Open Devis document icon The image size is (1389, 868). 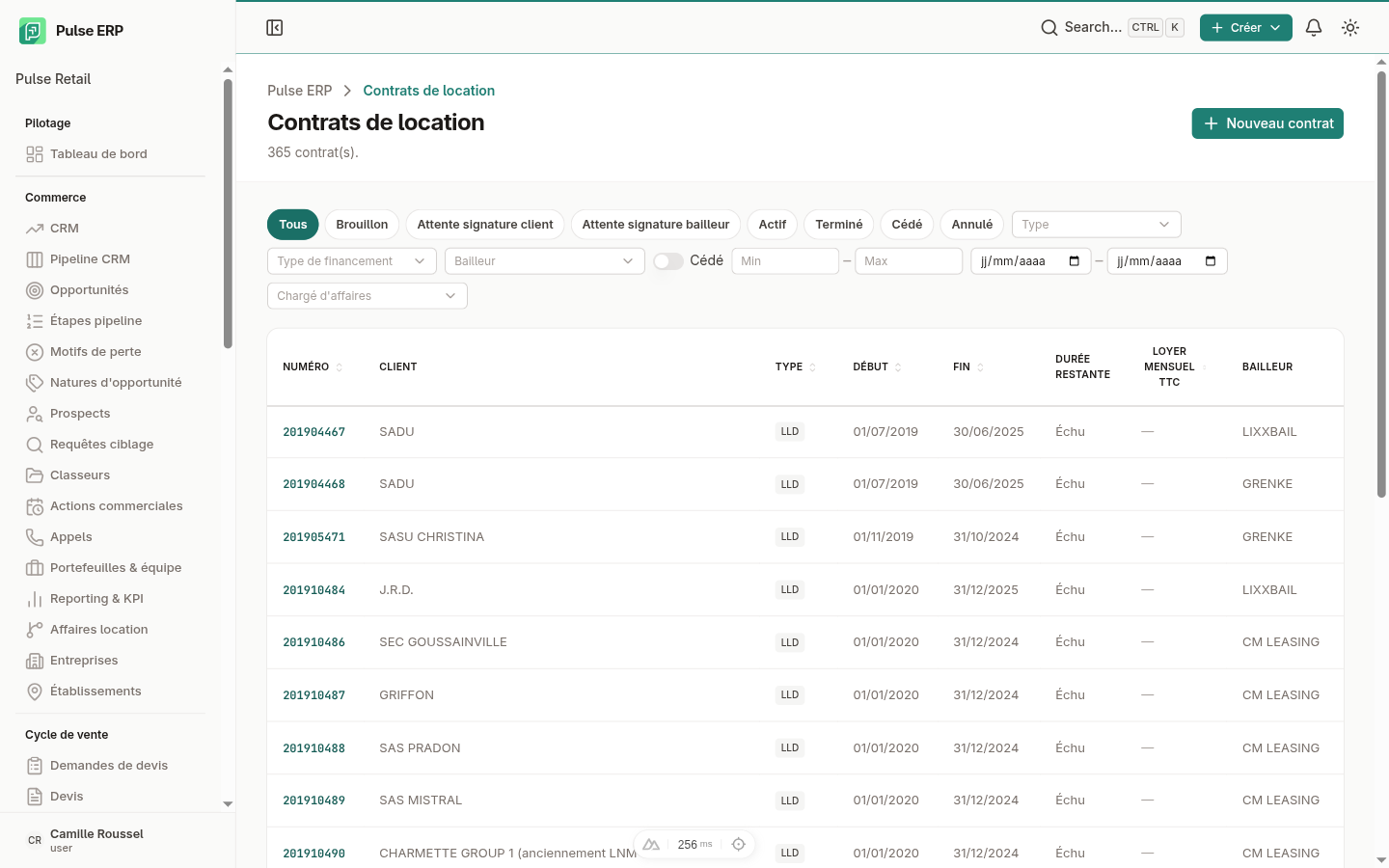pos(35,797)
